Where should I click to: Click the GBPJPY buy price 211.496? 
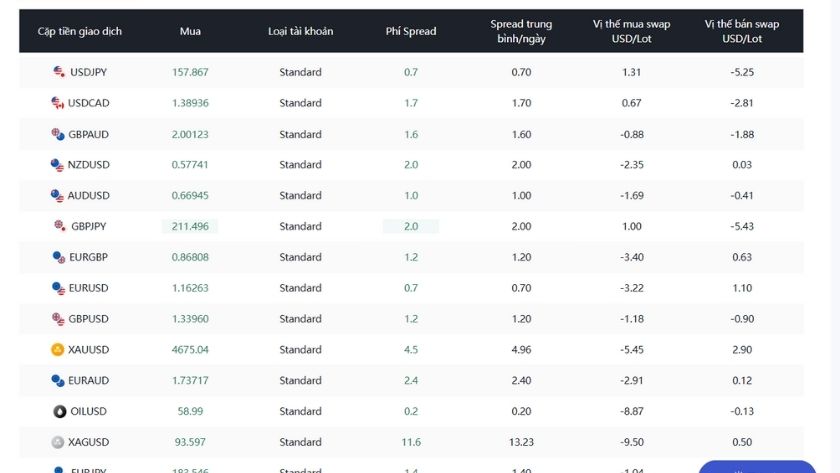click(x=190, y=227)
